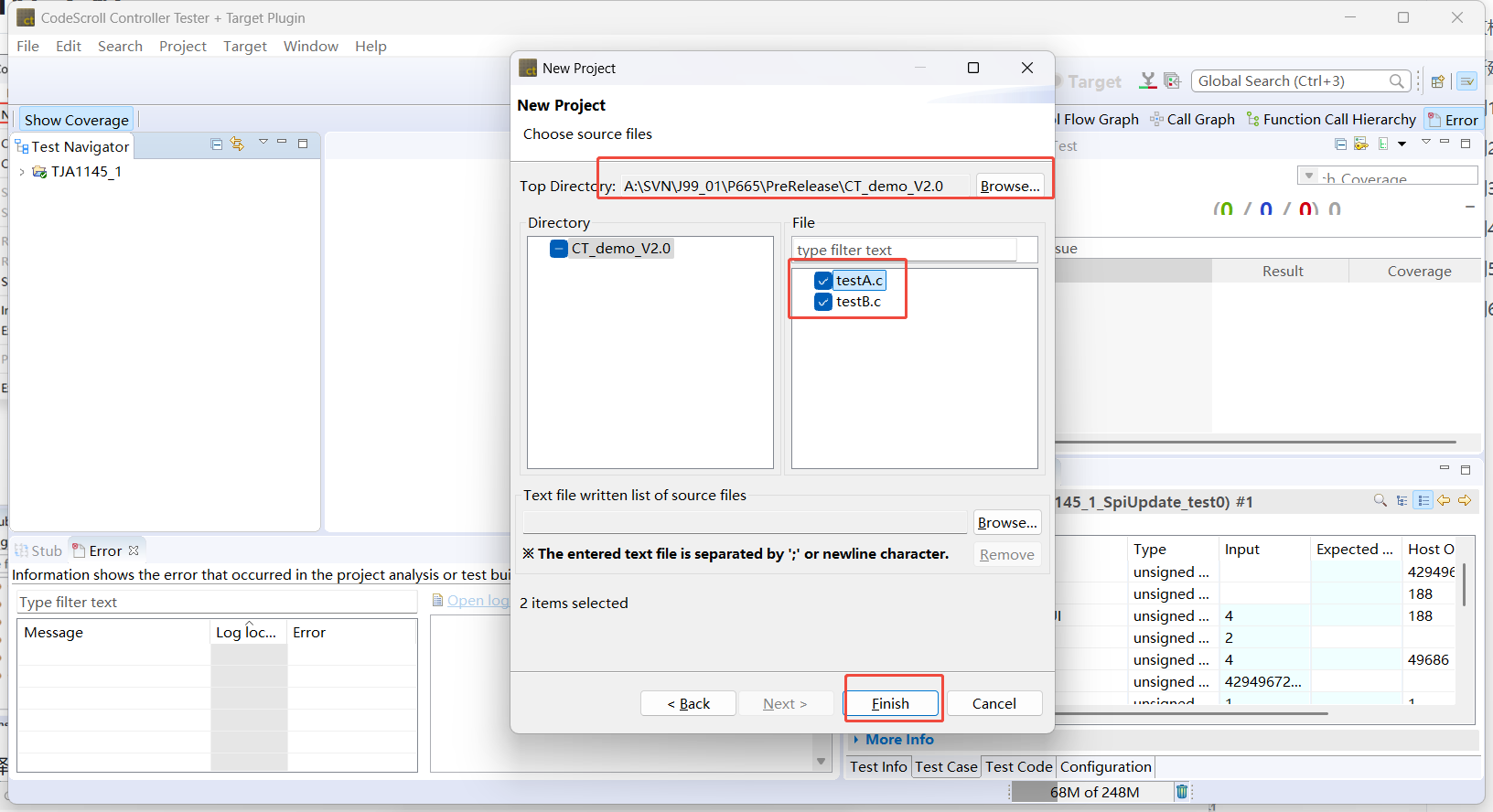This screenshot has width=1493, height=812.
Task: Switch to Call Graph tab
Action: [x=1192, y=119]
